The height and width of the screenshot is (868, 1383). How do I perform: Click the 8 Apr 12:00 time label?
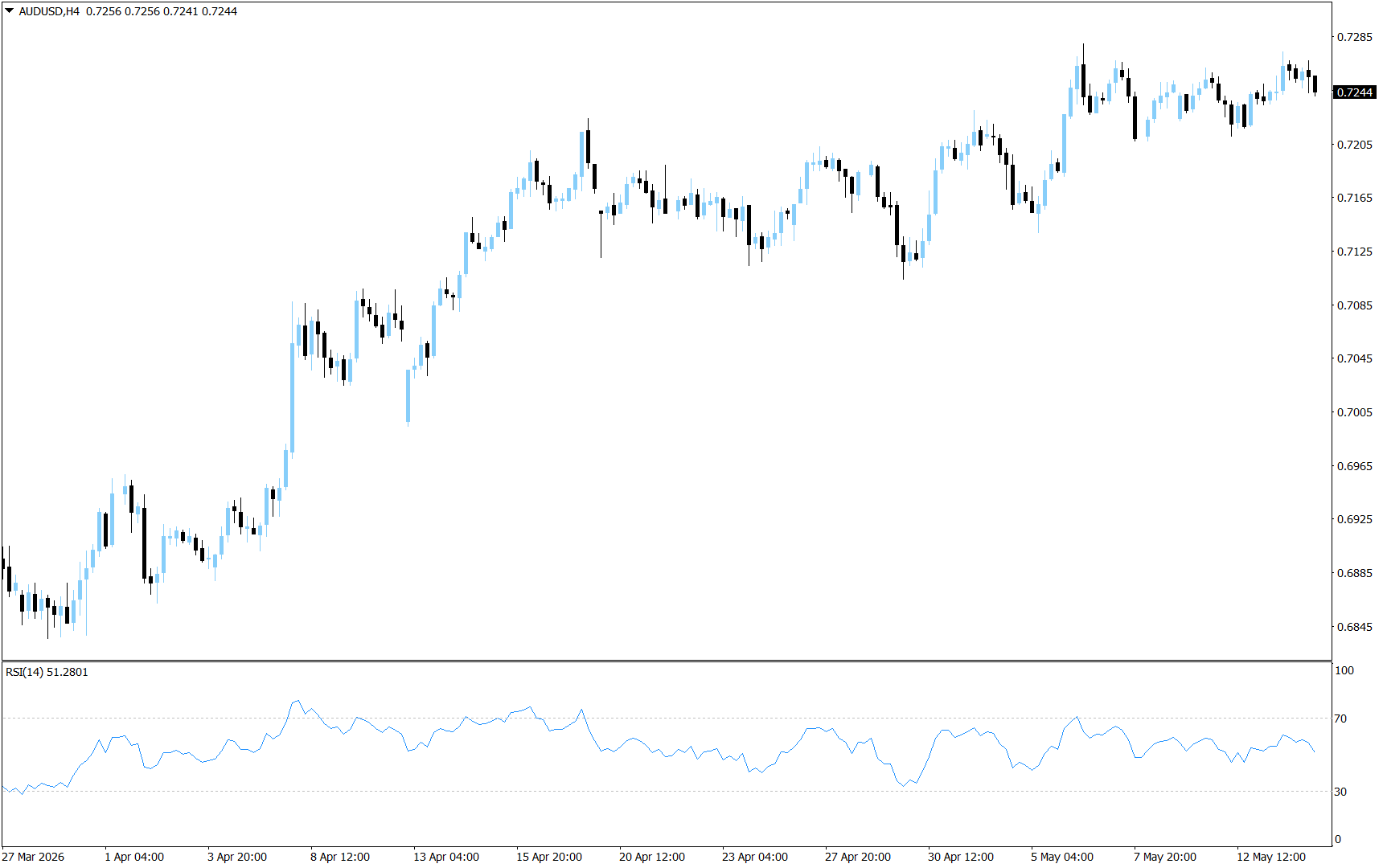(x=340, y=857)
